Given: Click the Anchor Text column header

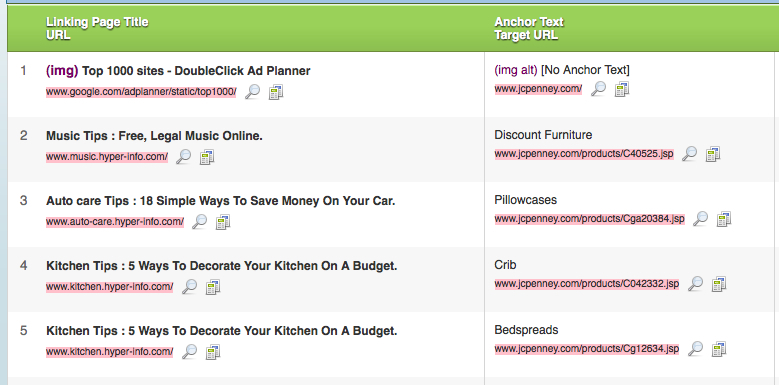Looking at the screenshot, I should tap(529, 22).
